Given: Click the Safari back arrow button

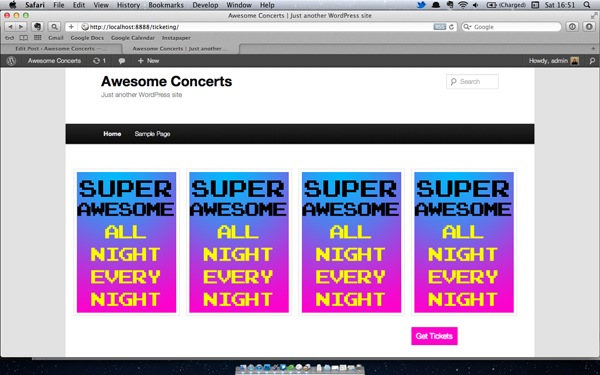Looking at the screenshot, I should [10, 27].
